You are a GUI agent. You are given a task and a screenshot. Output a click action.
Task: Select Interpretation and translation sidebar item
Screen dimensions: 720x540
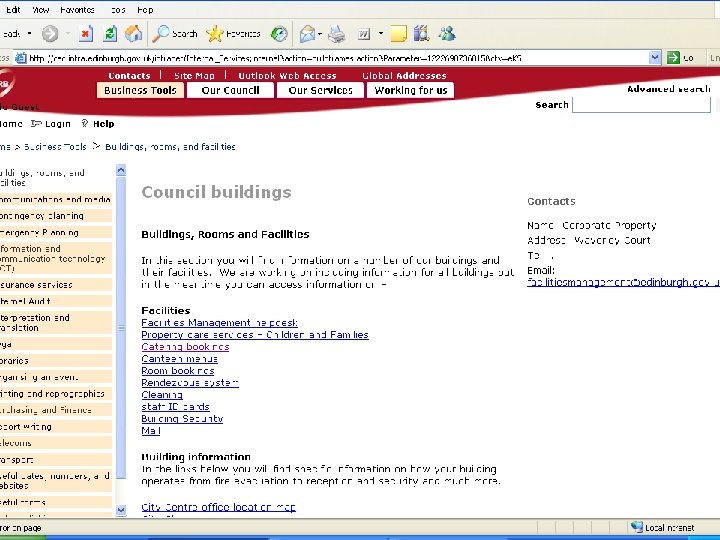point(56,323)
